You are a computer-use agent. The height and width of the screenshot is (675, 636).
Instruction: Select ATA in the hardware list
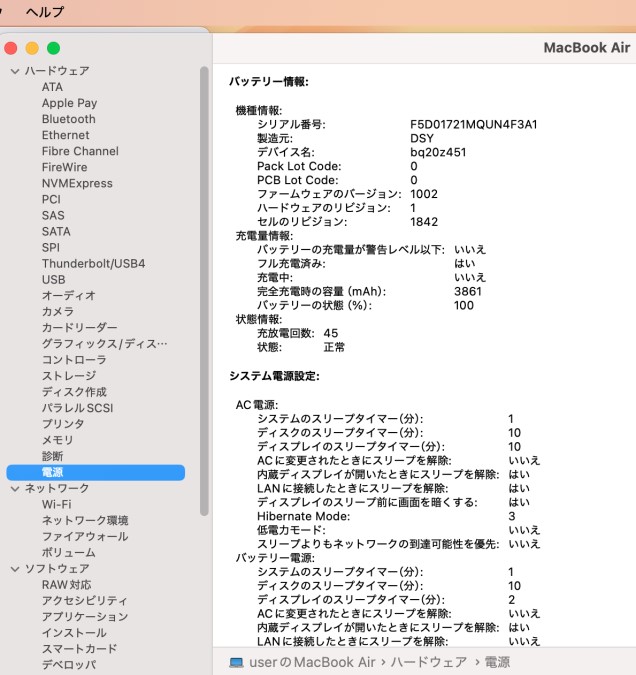[52, 87]
